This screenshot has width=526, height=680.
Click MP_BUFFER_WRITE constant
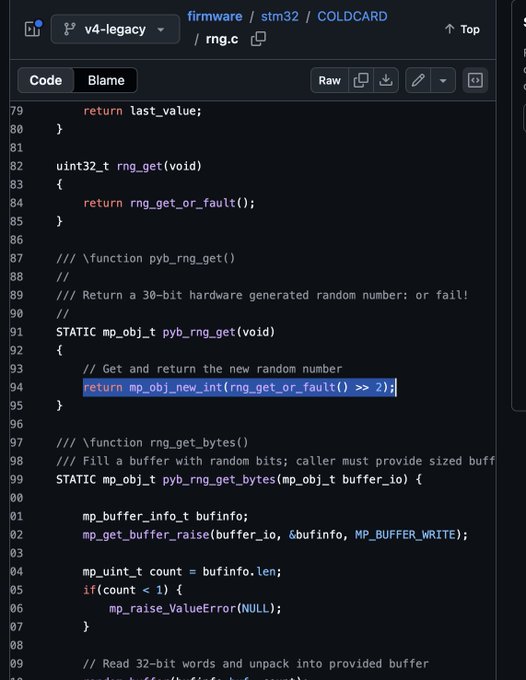point(405,534)
